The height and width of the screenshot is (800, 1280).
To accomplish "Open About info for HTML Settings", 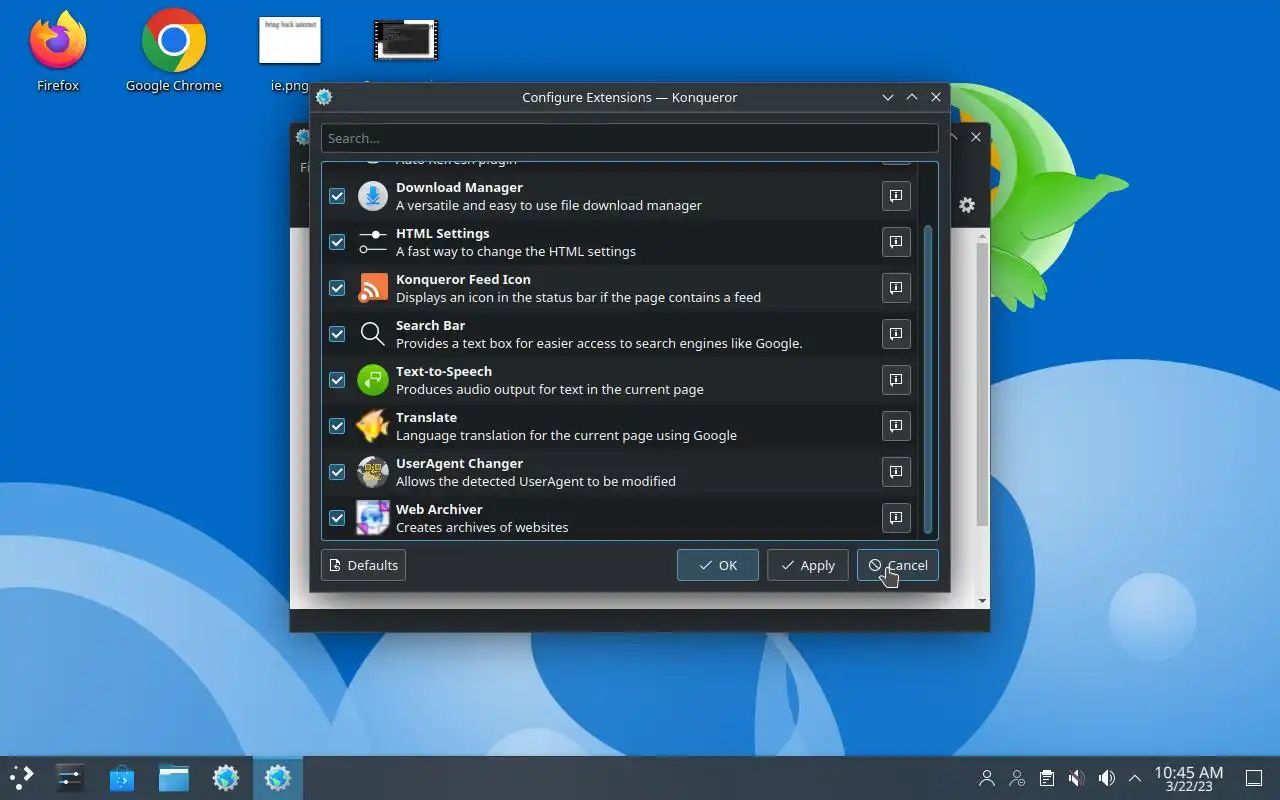I will (896, 242).
